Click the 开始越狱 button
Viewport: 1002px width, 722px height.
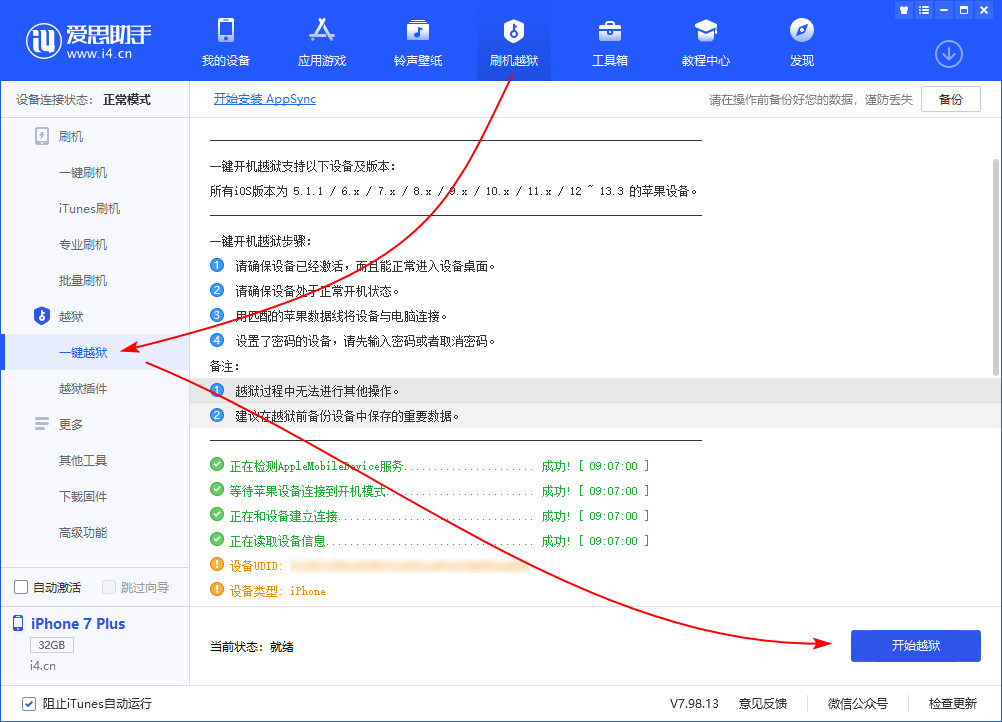pos(916,646)
